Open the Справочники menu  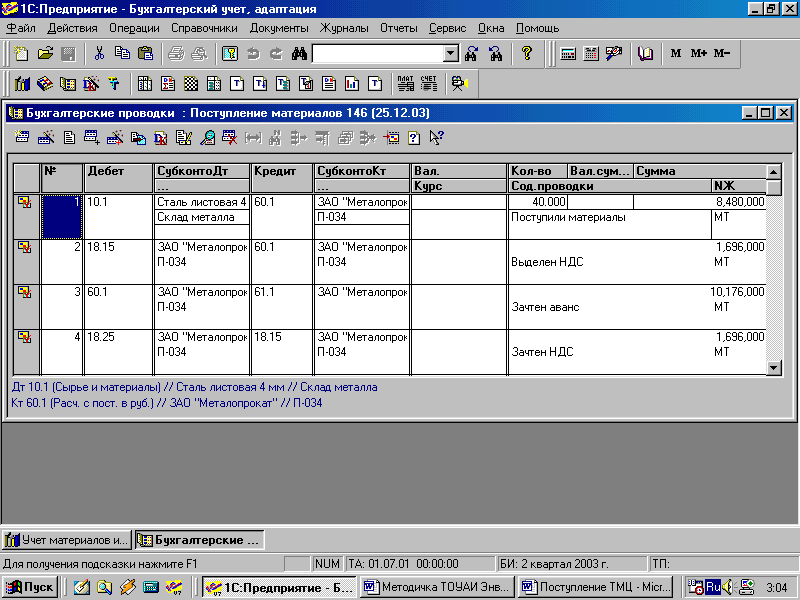204,28
